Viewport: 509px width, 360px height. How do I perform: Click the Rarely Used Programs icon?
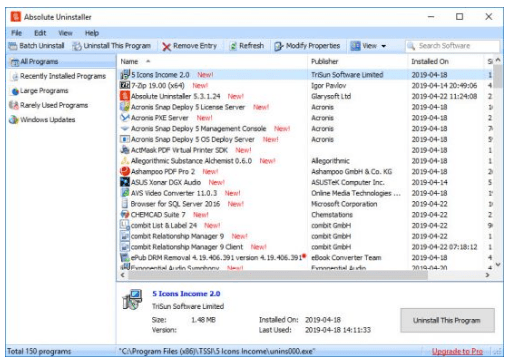(x=14, y=105)
